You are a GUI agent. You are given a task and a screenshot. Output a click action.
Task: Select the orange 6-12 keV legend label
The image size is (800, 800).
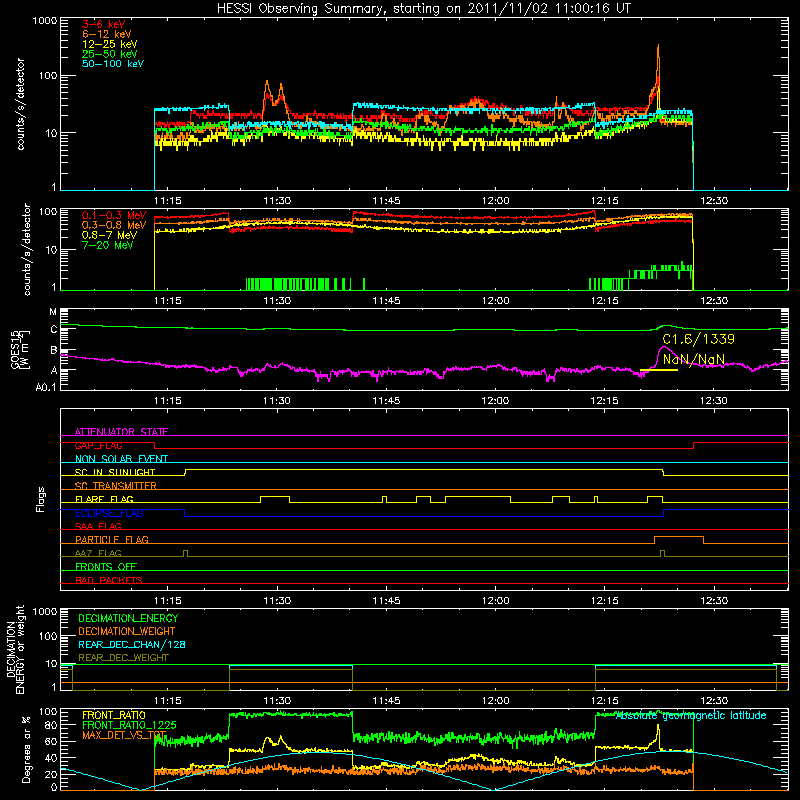point(107,34)
